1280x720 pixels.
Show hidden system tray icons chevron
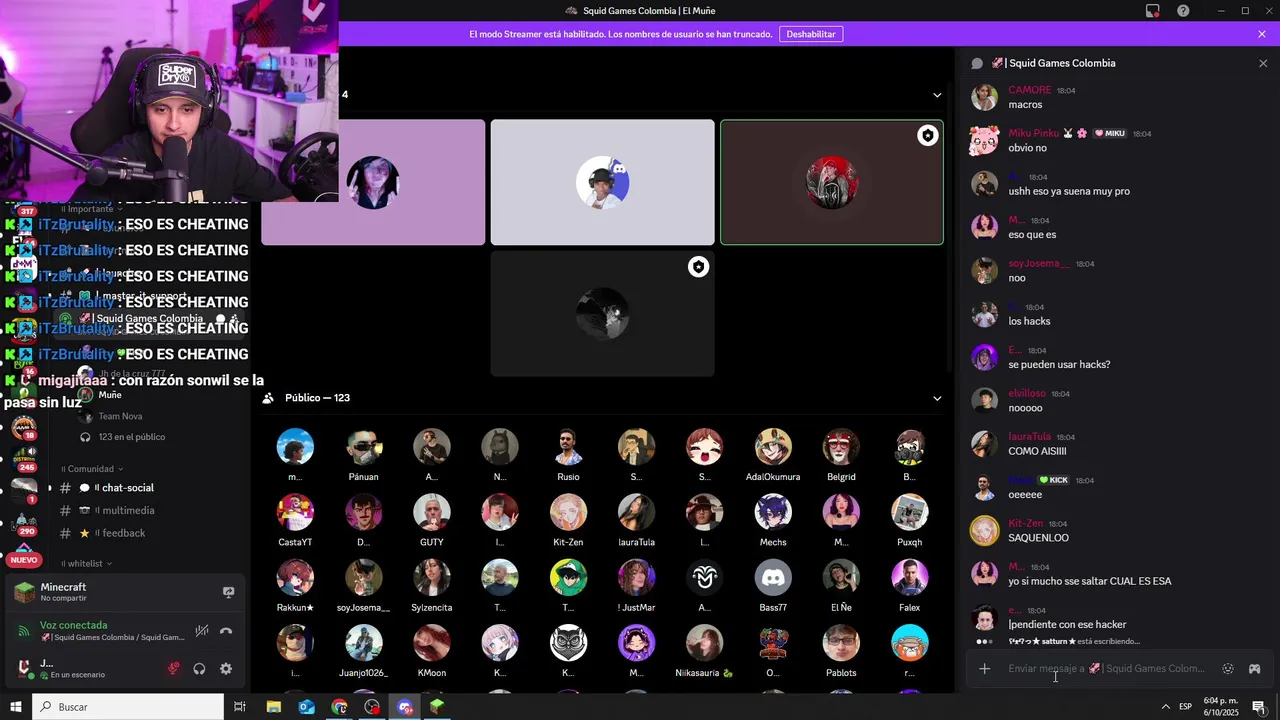[x=1165, y=707]
